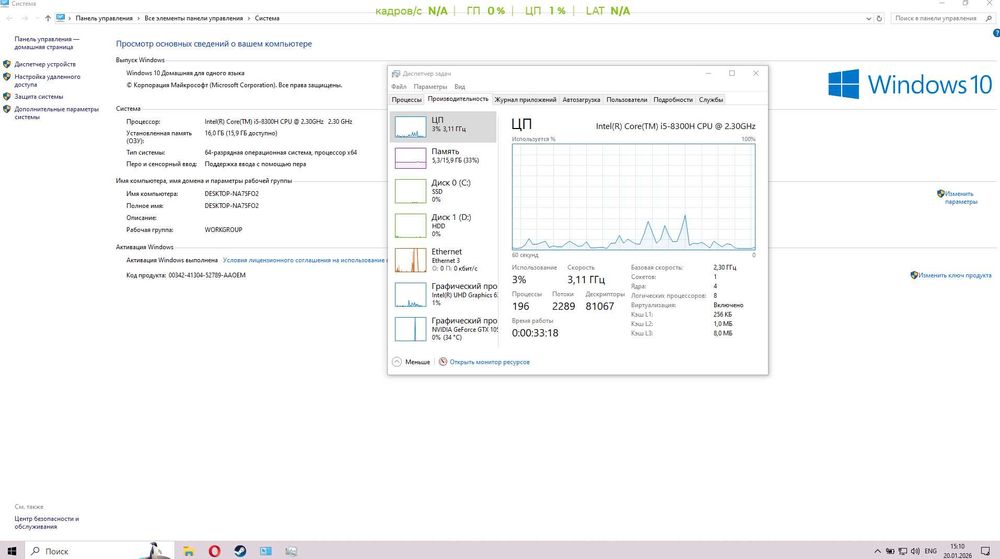This screenshot has height=559, width=1000.
Task: Click the network tray icon
Action: point(902,551)
